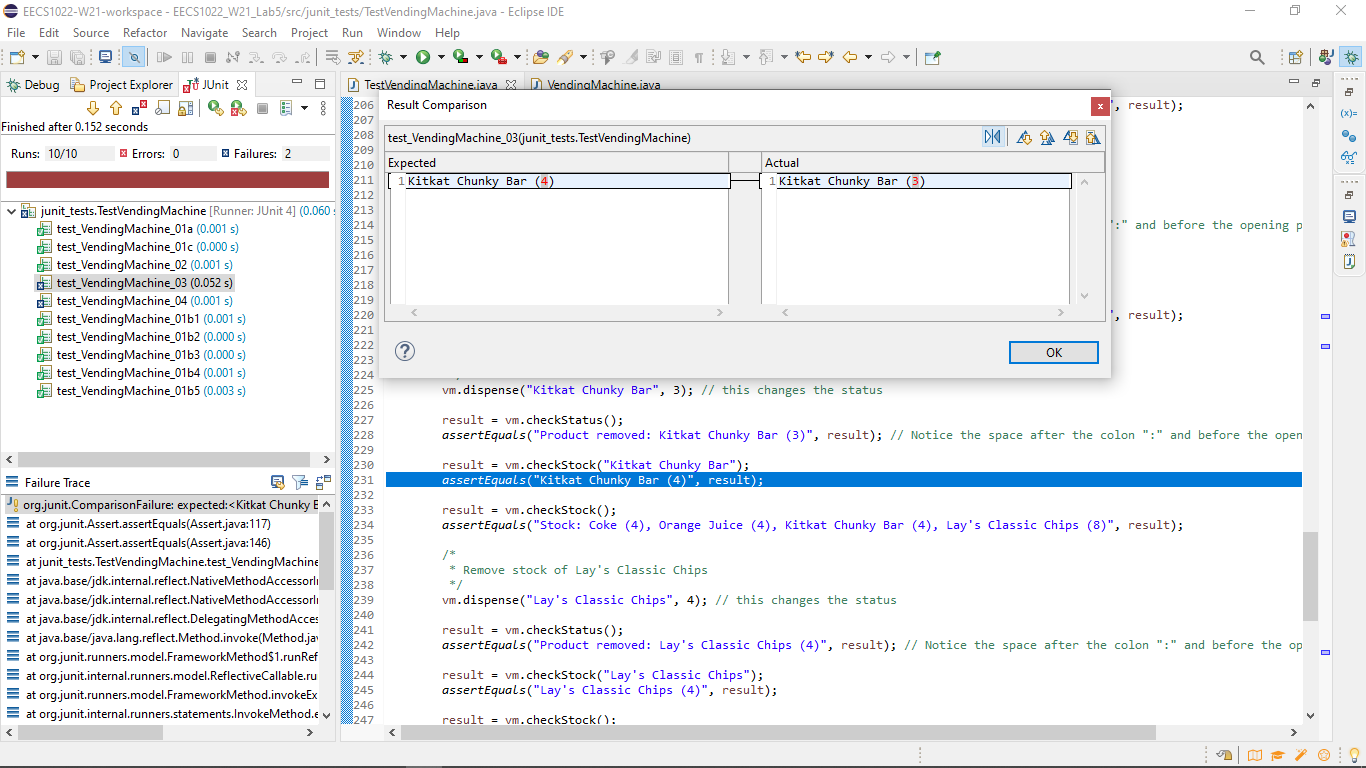This screenshot has height=768, width=1366.
Task: Open the File menu
Action: (x=16, y=32)
